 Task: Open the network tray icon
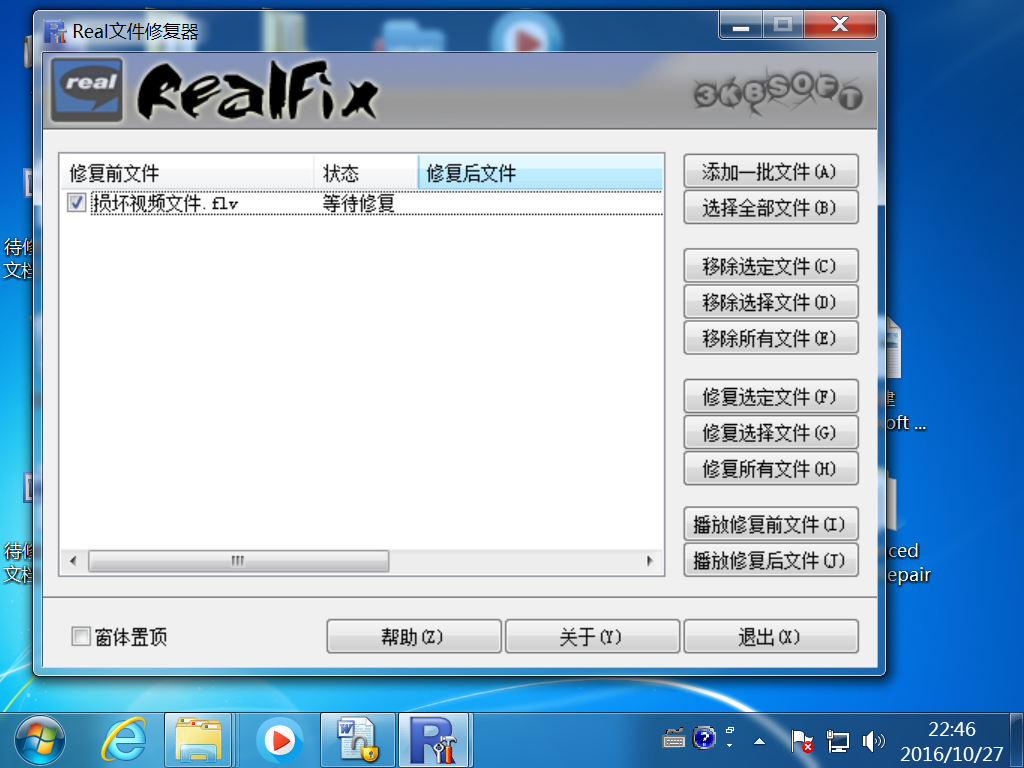pos(837,741)
